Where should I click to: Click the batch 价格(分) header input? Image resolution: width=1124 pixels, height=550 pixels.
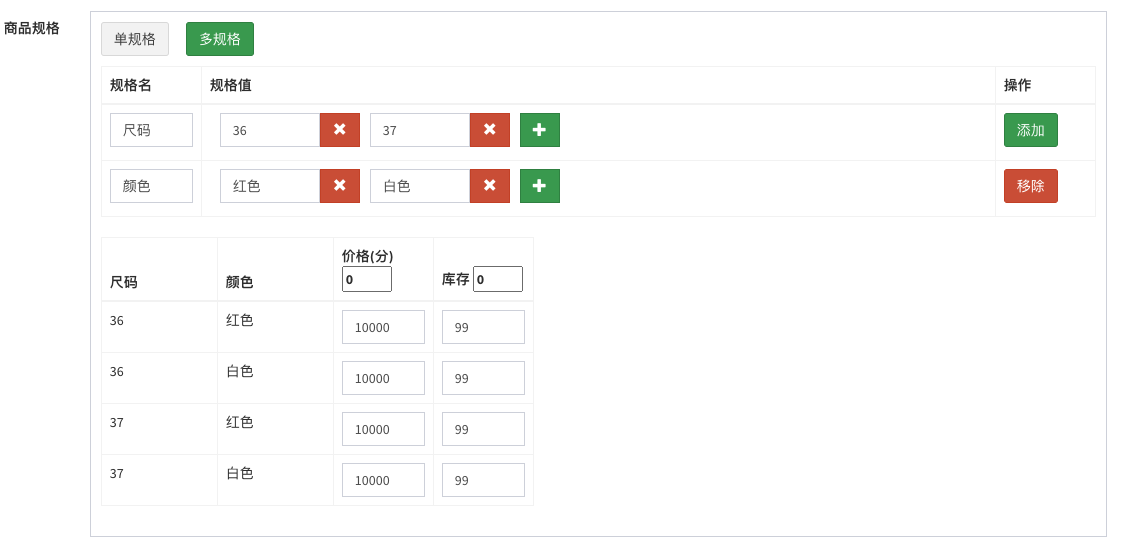(x=367, y=279)
